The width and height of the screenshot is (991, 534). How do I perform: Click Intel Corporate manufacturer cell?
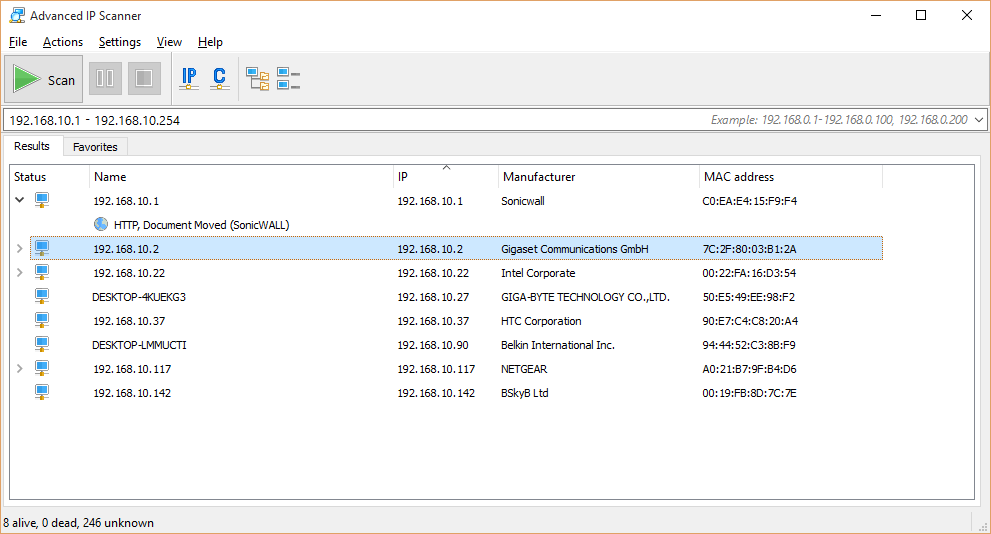(x=538, y=273)
